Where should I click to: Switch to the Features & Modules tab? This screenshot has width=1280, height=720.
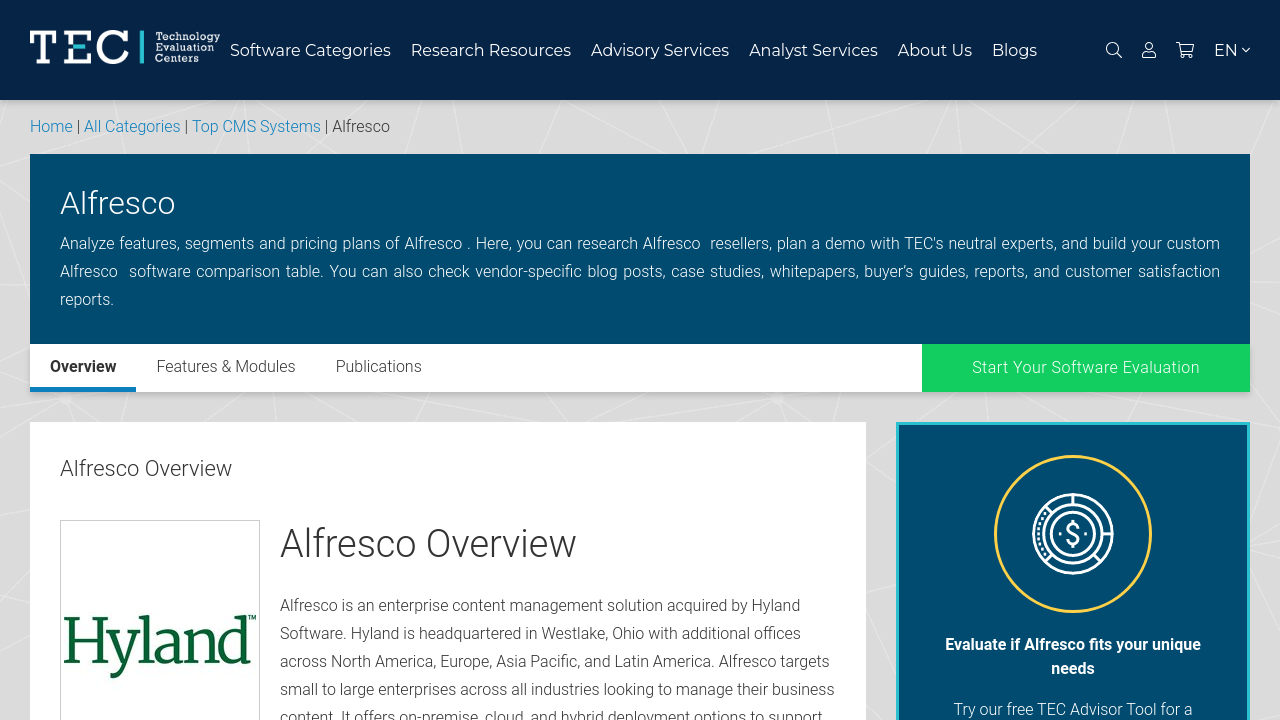(x=226, y=367)
